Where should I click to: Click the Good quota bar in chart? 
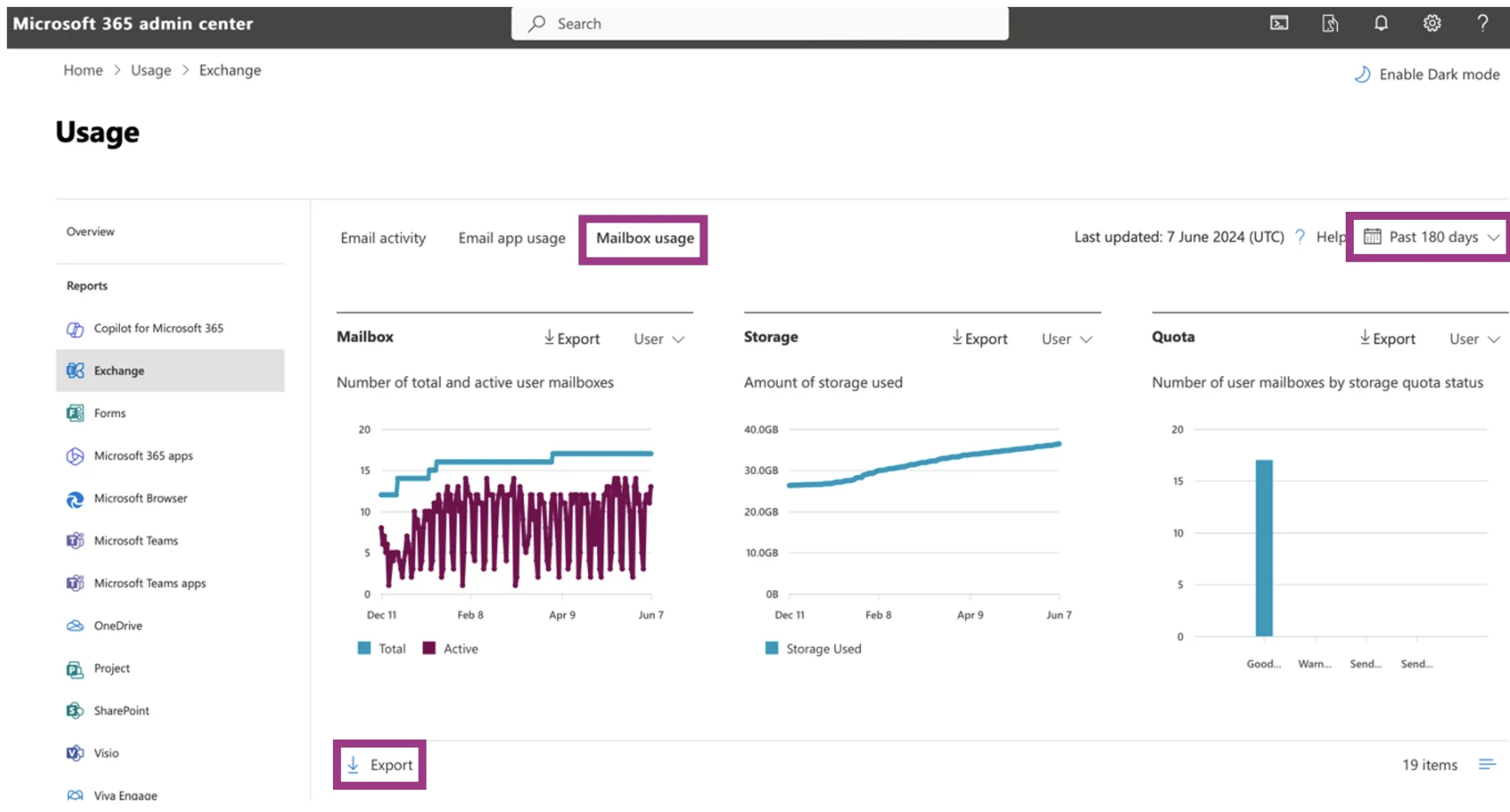1264,547
